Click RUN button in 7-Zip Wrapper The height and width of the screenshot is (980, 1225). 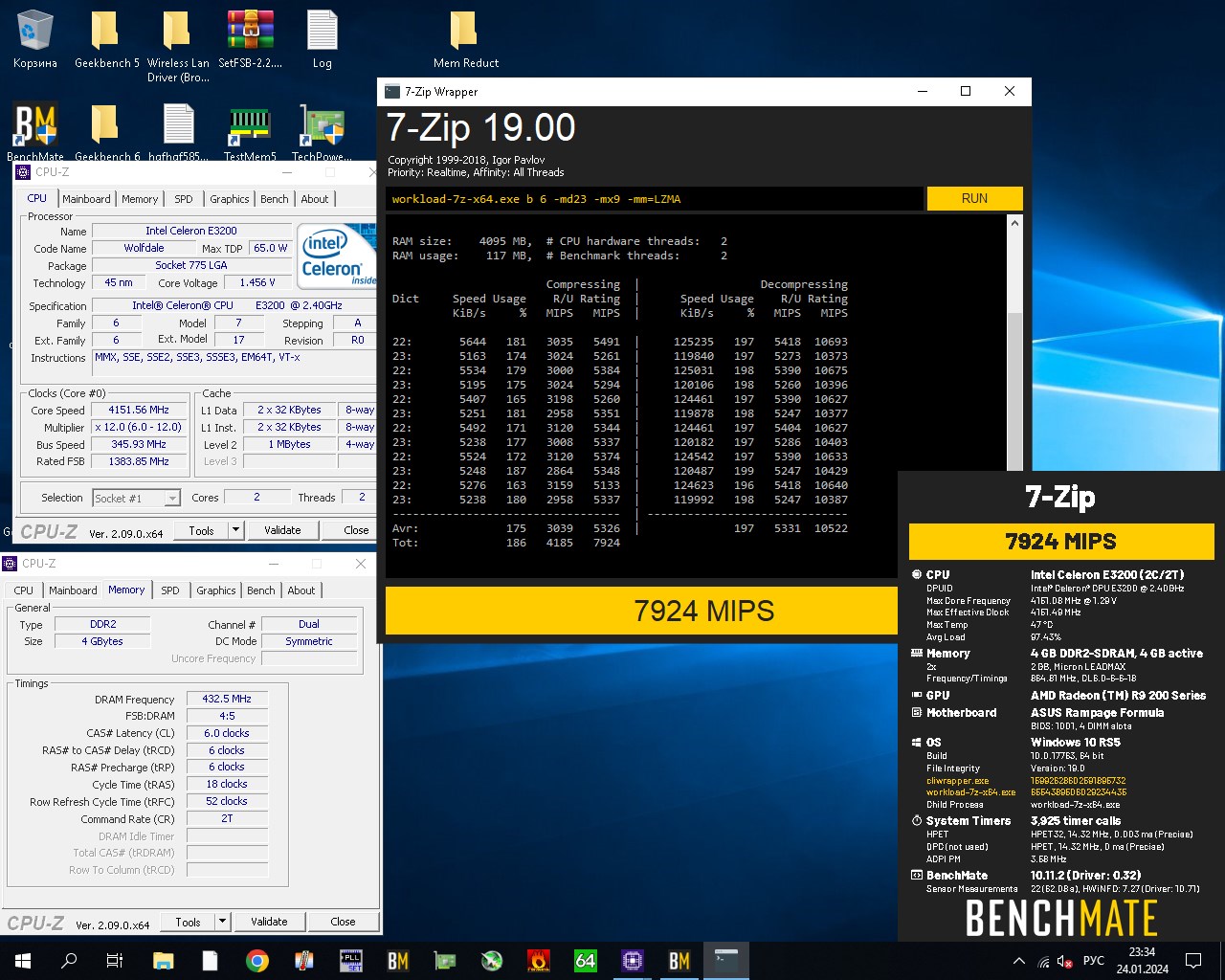(x=974, y=198)
